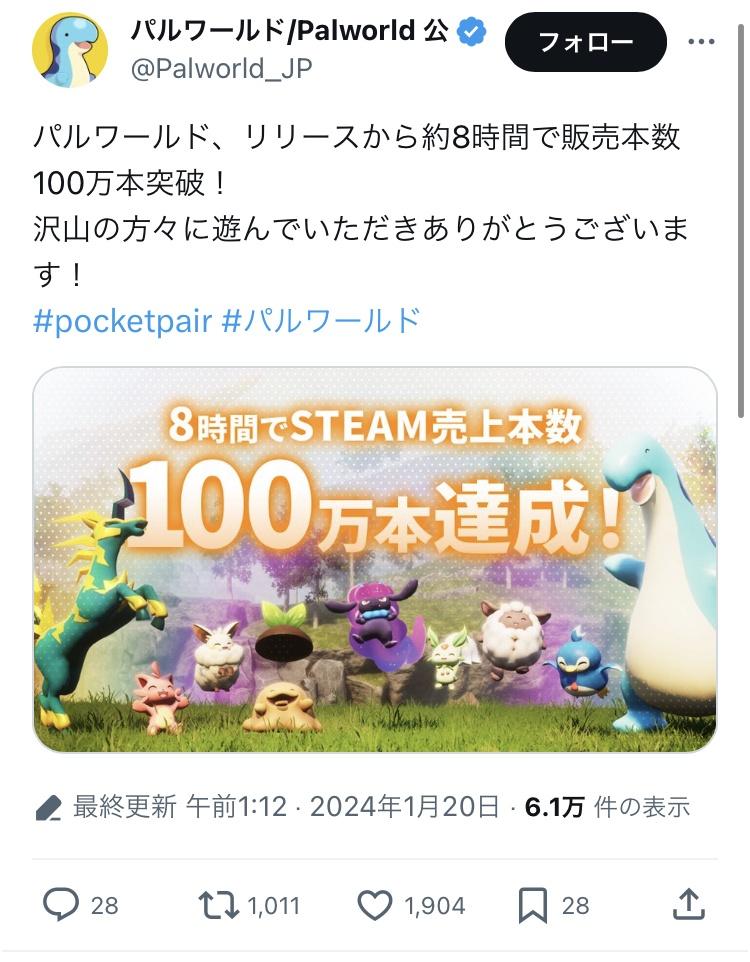Click the フォロー follow button

(x=586, y=42)
